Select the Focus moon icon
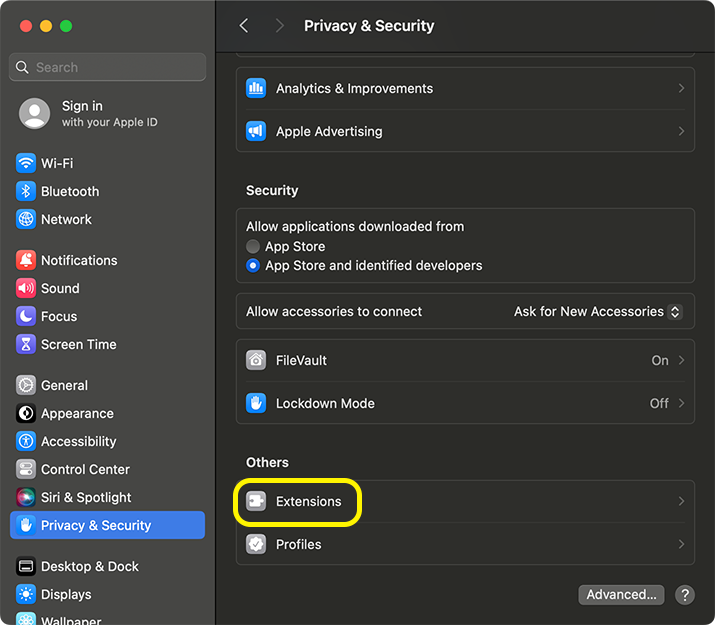The height and width of the screenshot is (625, 715). tap(26, 316)
